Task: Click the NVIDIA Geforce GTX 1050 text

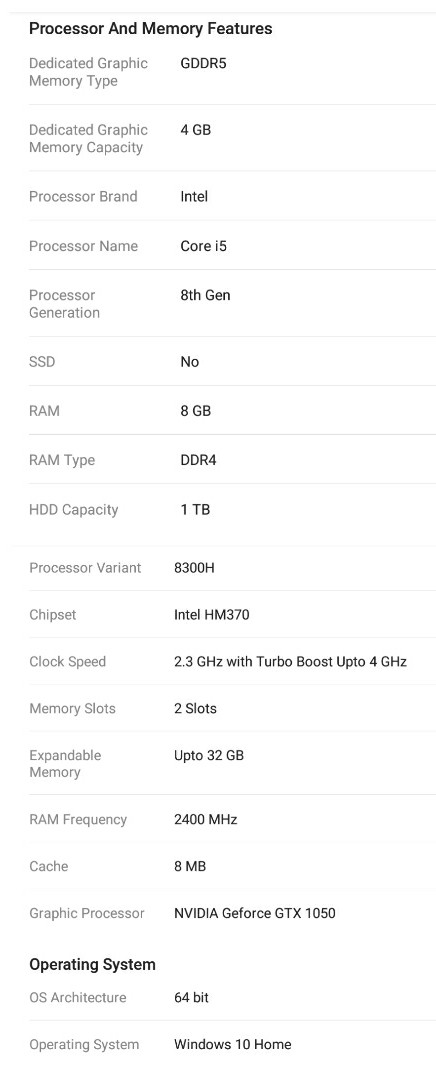Action: tap(255, 913)
